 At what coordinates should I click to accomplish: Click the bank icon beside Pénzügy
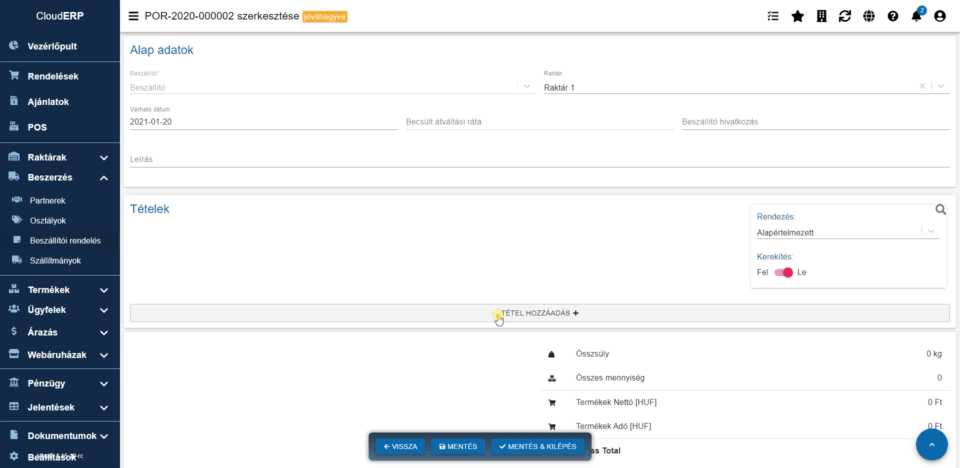click(x=14, y=383)
